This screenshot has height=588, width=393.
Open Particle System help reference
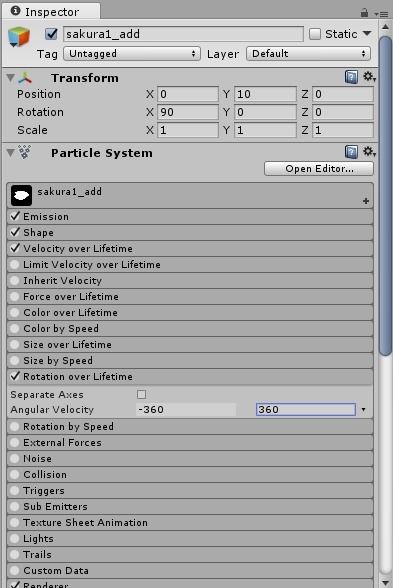point(351,152)
